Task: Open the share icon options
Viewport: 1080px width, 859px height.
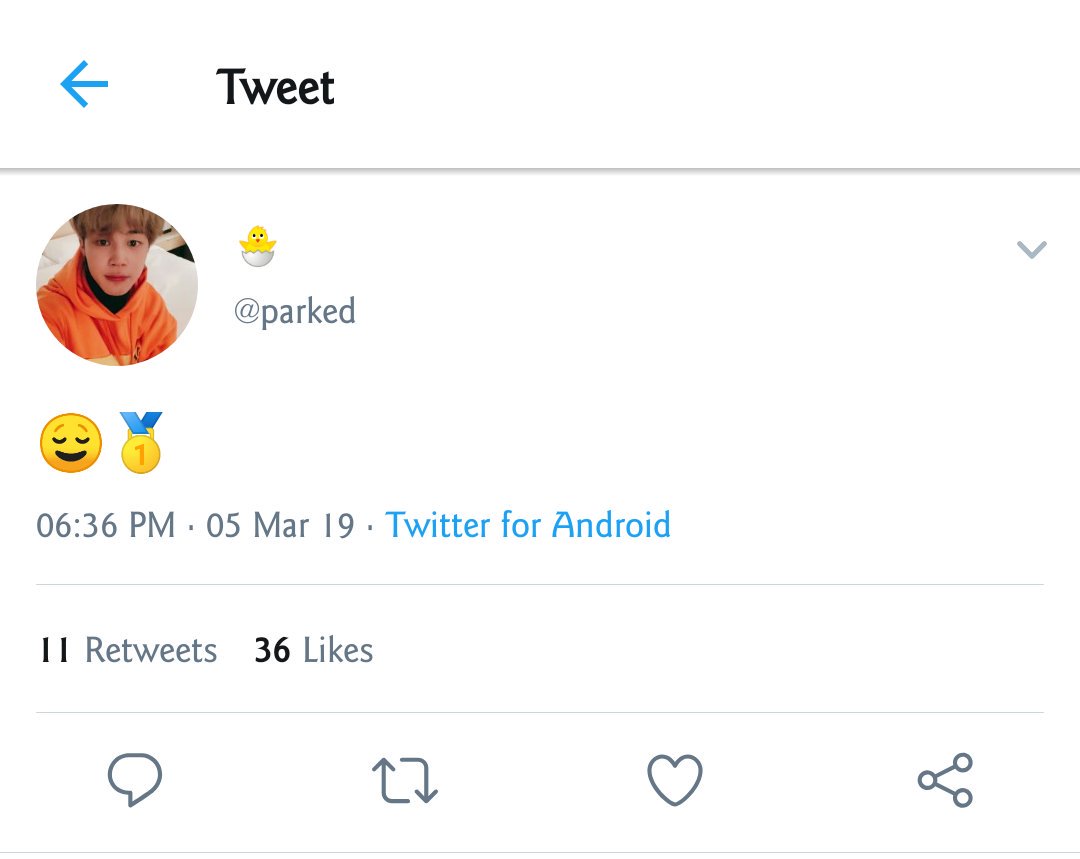Action: coord(945,780)
